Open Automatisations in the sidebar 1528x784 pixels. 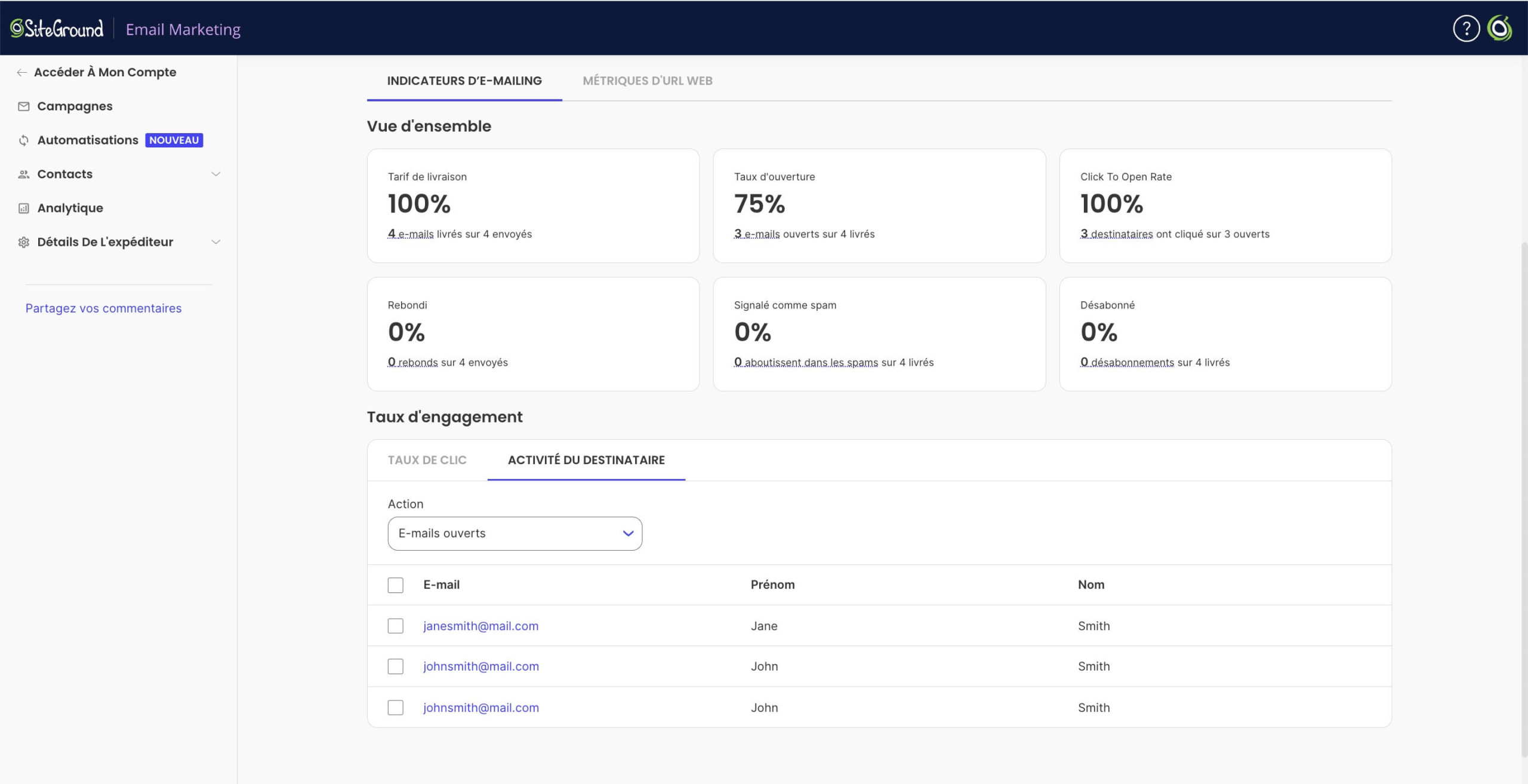[88, 140]
